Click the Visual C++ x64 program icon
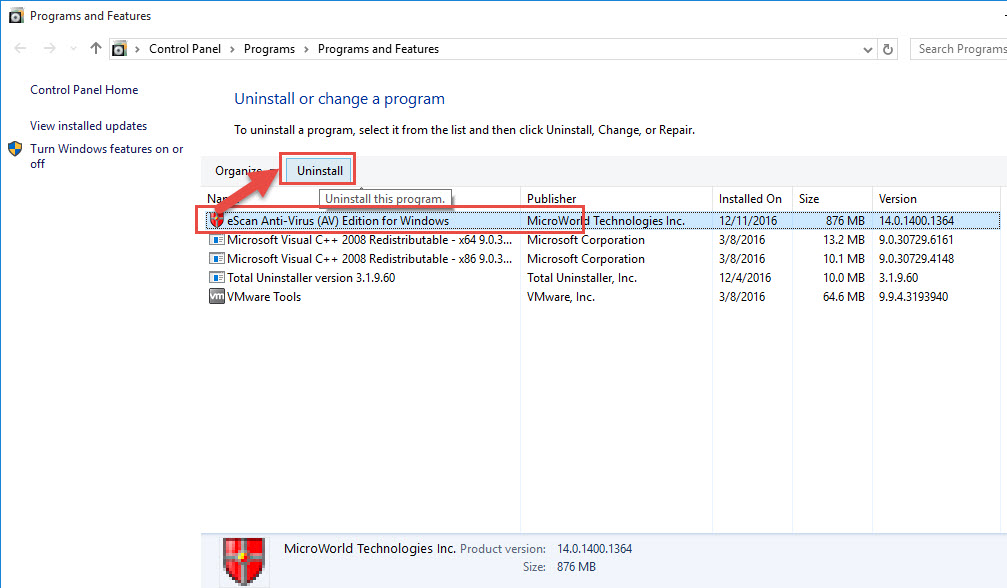 (216, 240)
